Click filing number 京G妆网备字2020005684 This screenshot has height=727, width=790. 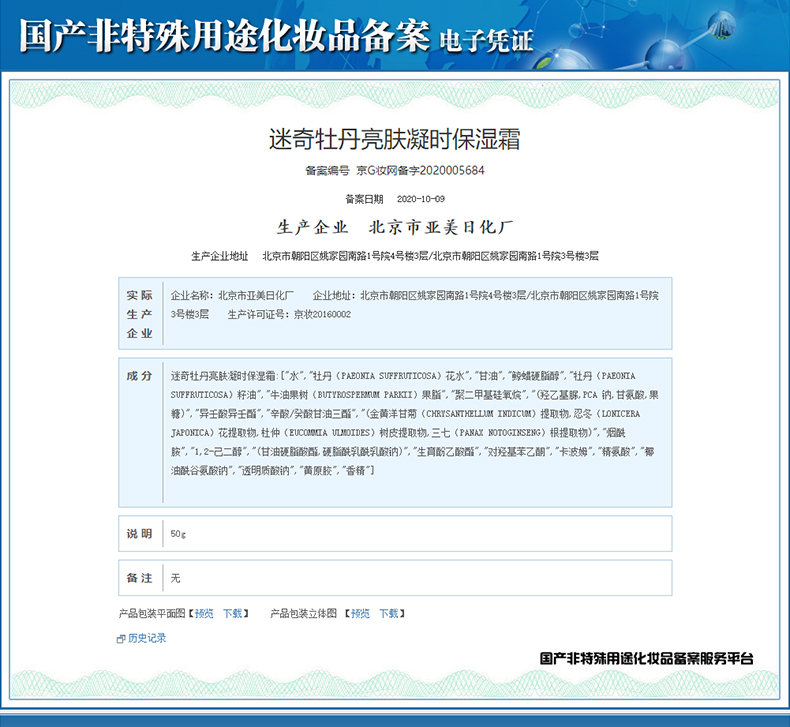(x=421, y=171)
